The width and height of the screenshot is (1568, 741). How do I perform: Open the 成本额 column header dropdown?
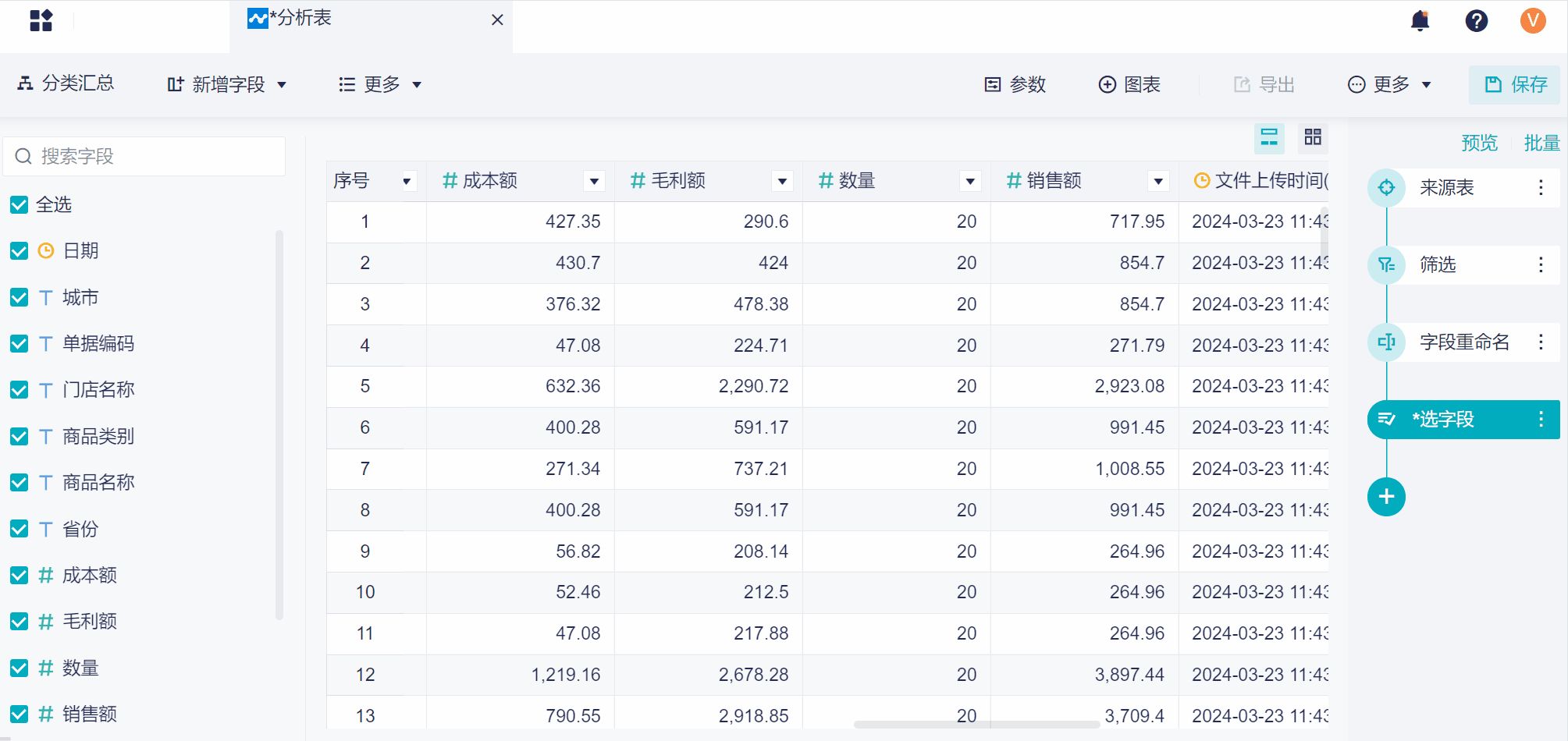594,182
